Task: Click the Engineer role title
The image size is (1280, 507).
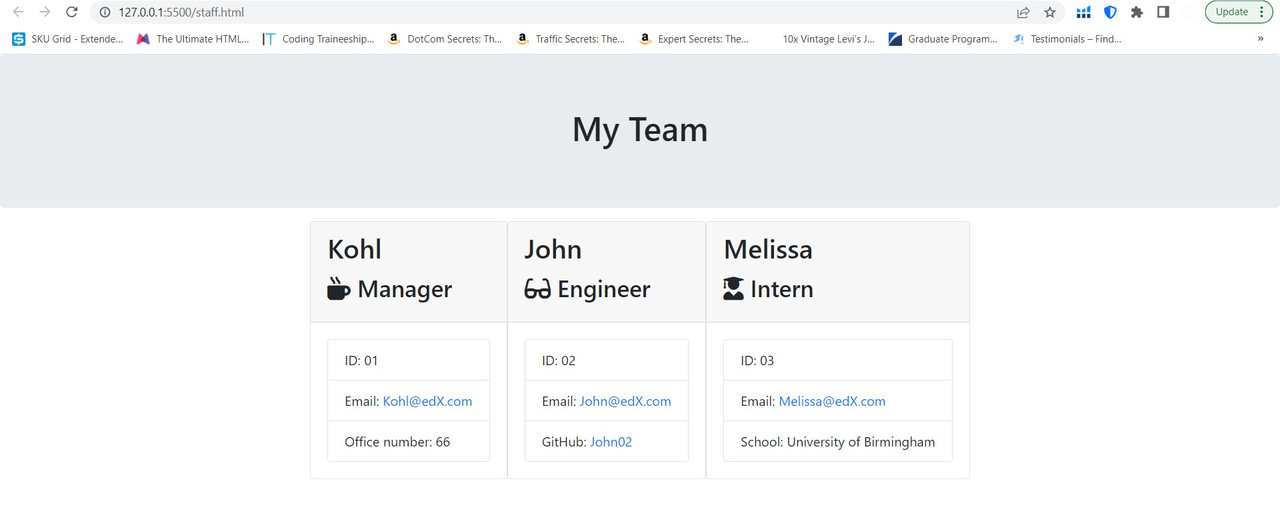Action: [x=604, y=289]
